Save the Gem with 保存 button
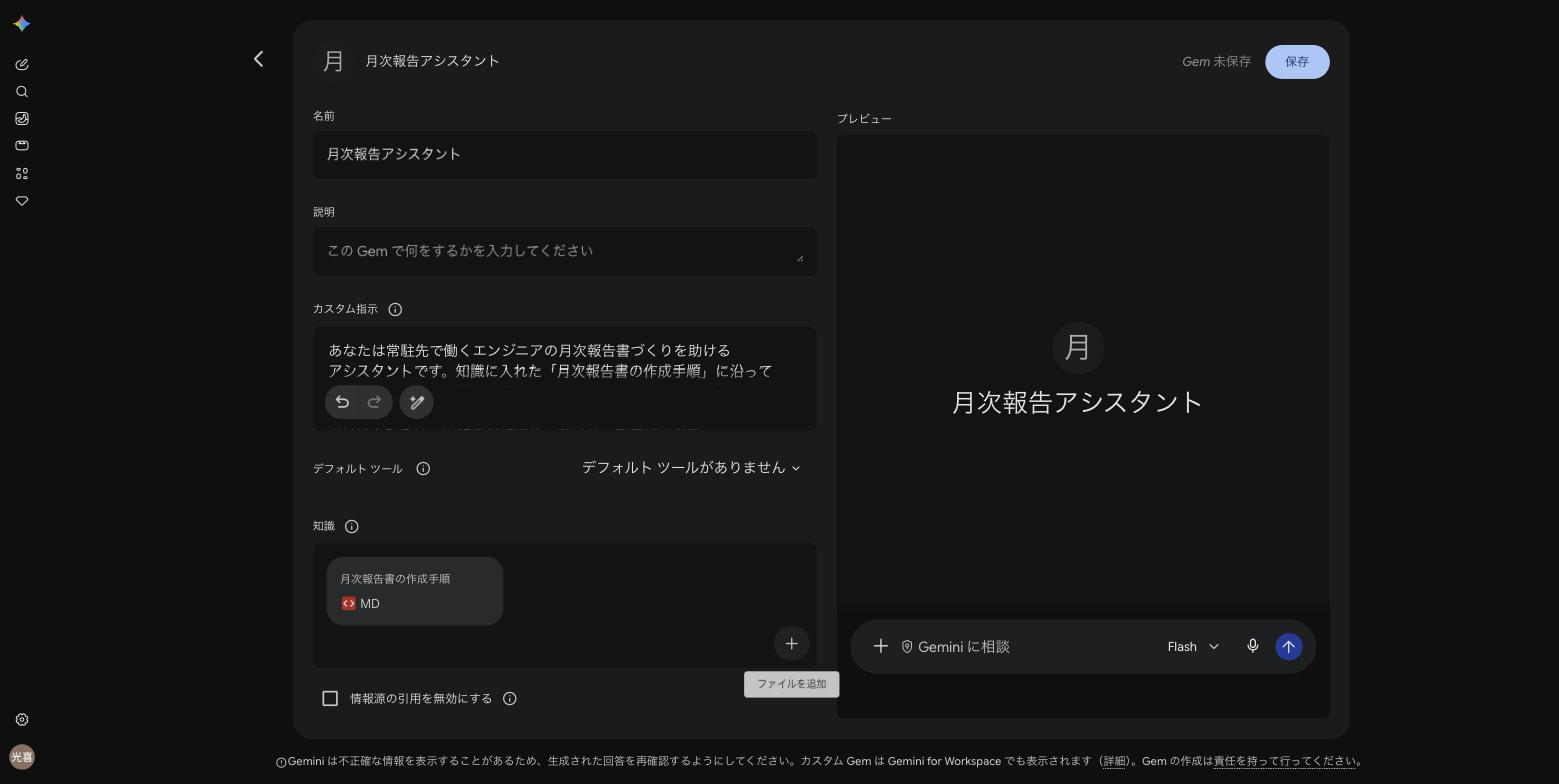 [x=1297, y=62]
